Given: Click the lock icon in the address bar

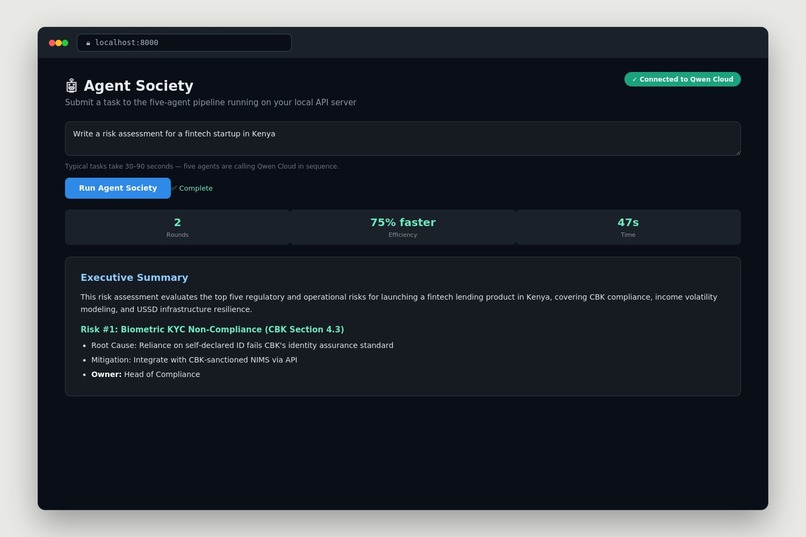Looking at the screenshot, I should point(88,43).
